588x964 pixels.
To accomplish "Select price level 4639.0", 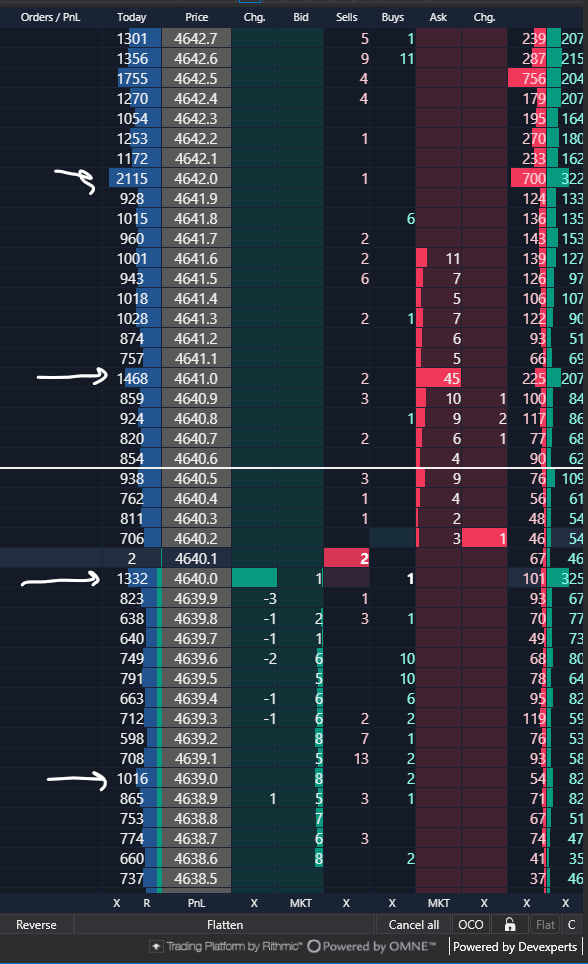I will 196,778.
